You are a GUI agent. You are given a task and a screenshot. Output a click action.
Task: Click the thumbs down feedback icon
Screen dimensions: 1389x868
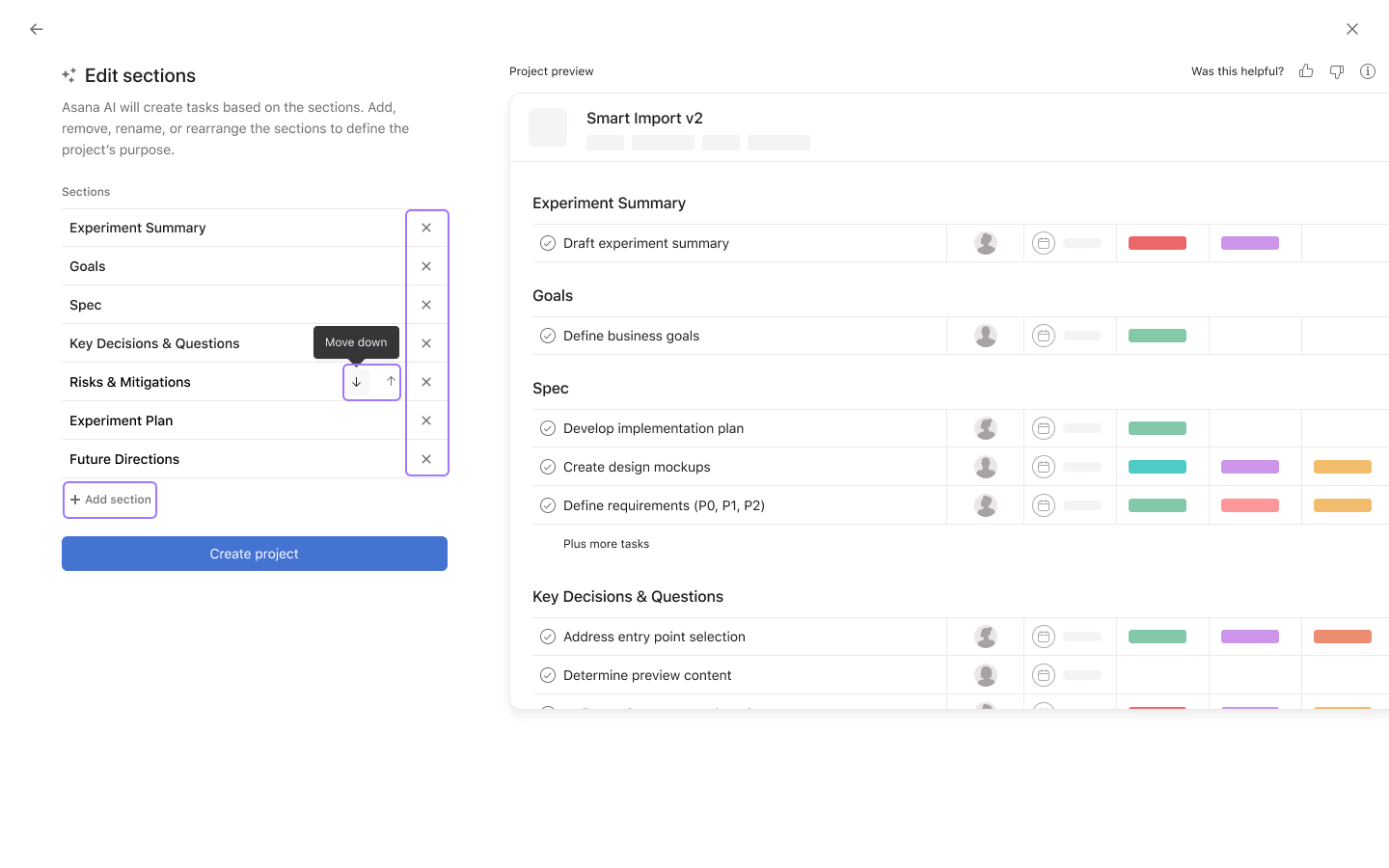click(x=1336, y=70)
